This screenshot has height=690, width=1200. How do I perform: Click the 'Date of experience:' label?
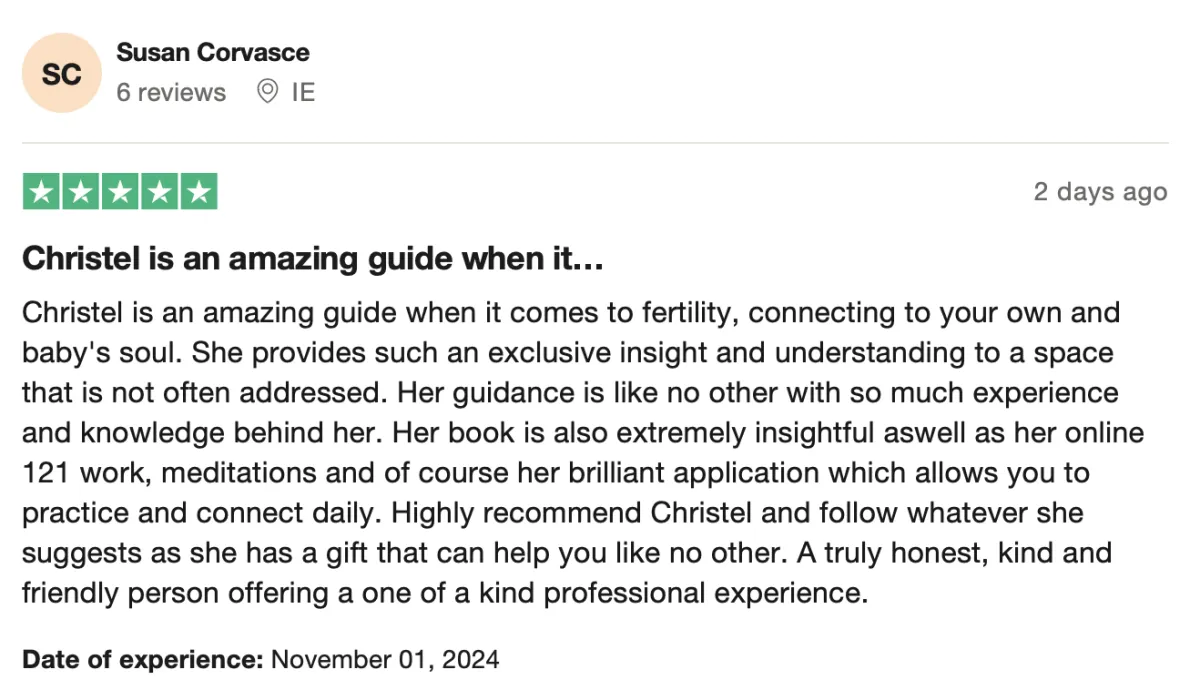tap(143, 660)
